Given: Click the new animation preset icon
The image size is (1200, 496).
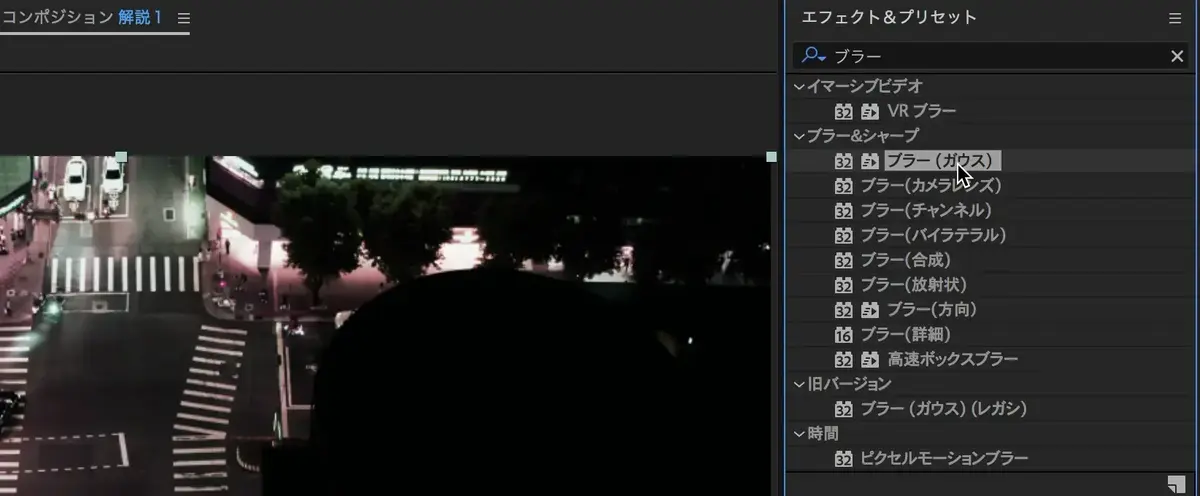Looking at the screenshot, I should 1176,484.
